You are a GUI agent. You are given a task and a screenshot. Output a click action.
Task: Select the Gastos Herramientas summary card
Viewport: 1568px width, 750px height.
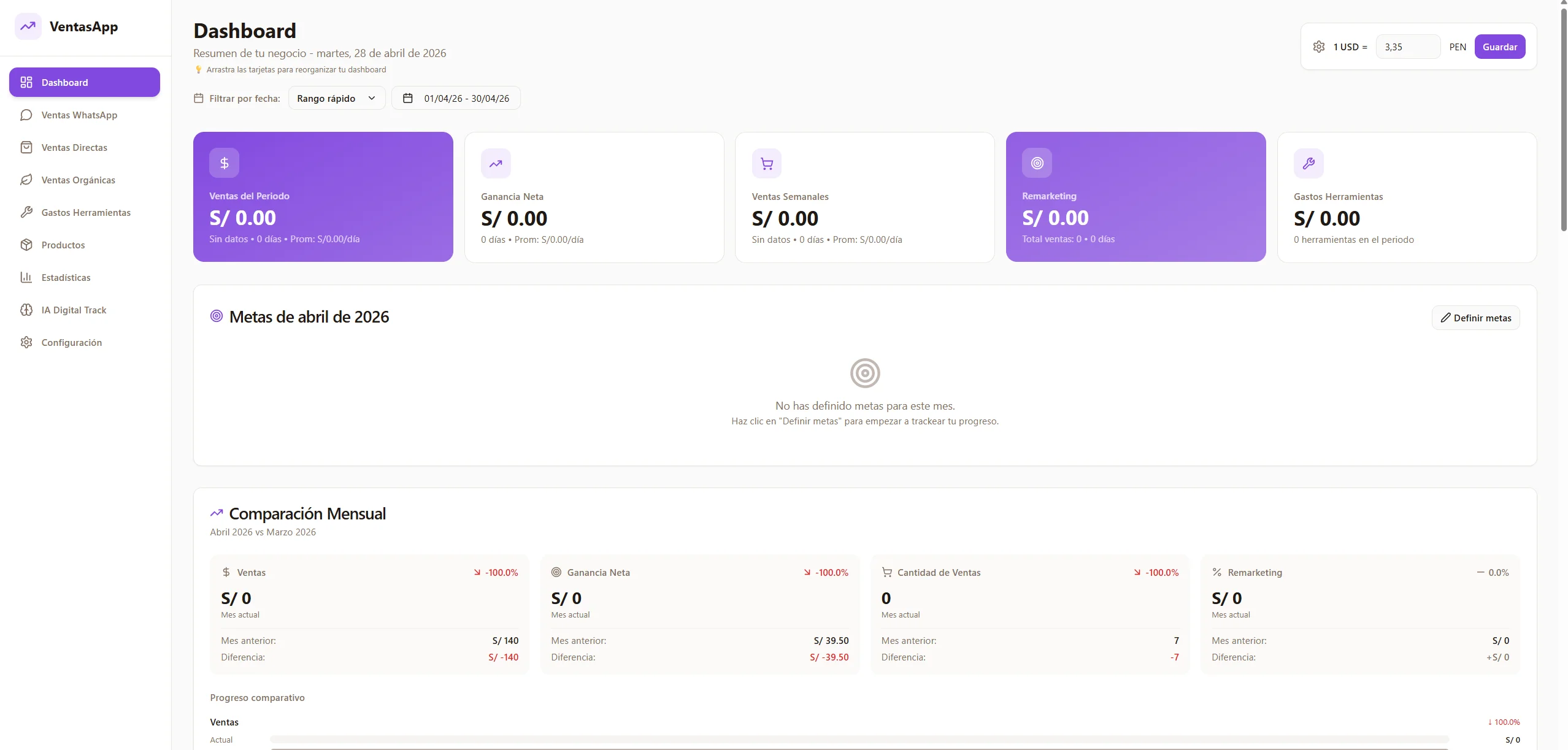click(x=1407, y=197)
